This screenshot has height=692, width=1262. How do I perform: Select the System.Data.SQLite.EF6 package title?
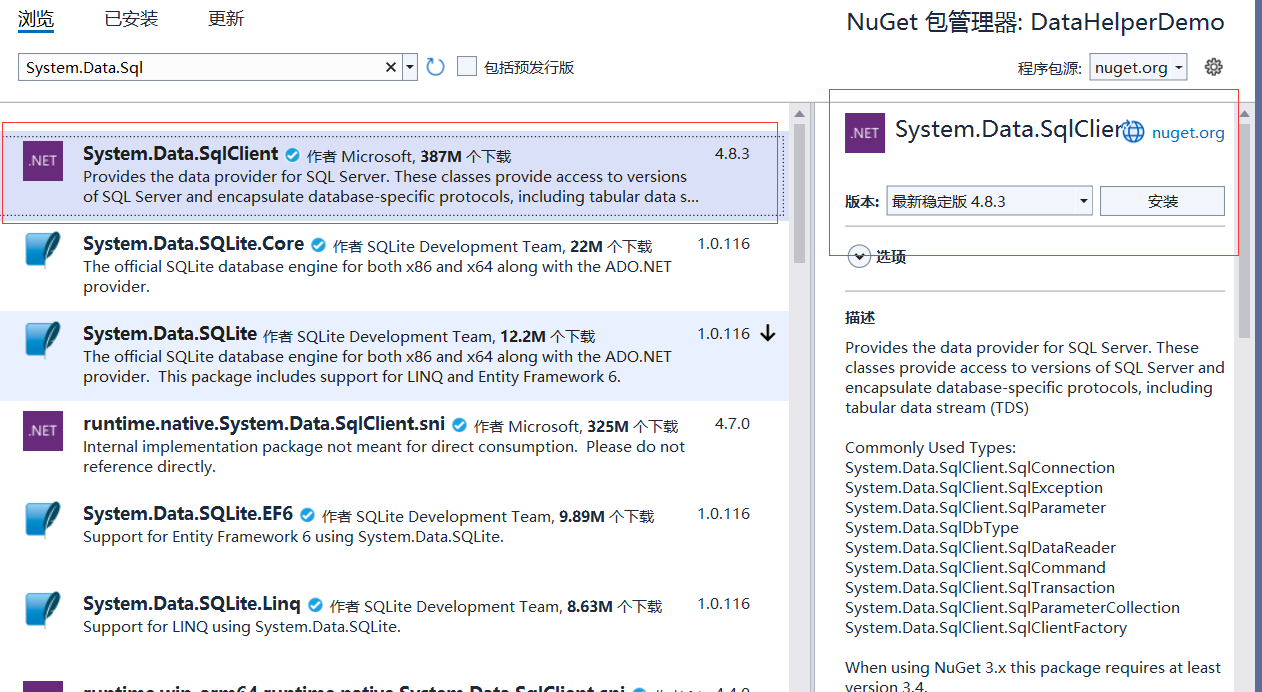[x=188, y=514]
